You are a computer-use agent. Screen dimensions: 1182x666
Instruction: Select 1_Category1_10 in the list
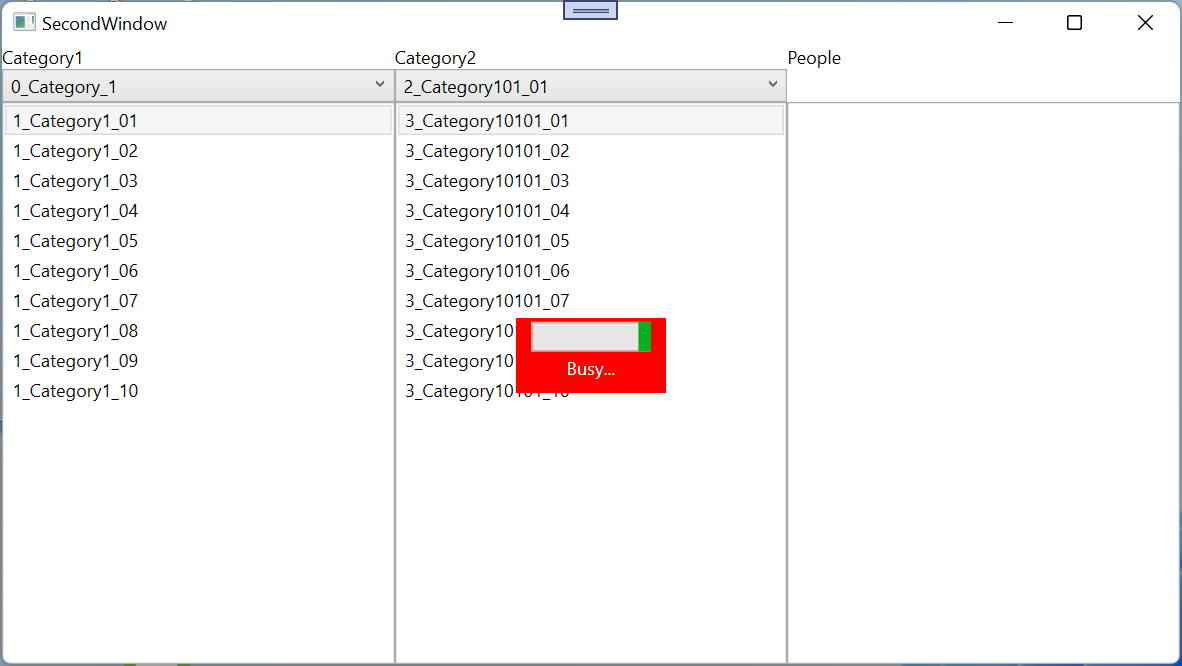[x=198, y=391]
